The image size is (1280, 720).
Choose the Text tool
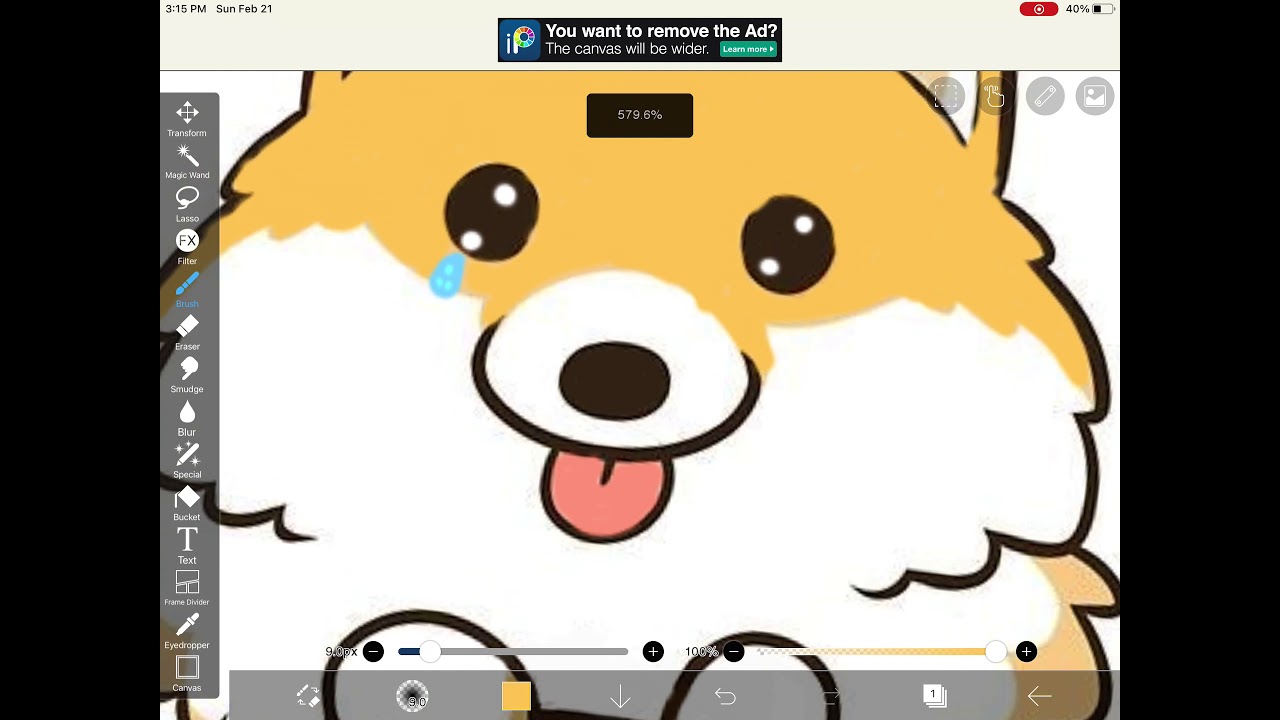pos(187,546)
